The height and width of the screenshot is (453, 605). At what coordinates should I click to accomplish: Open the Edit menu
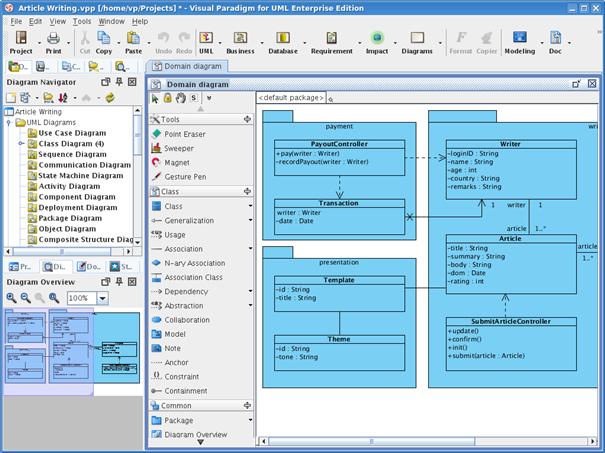click(x=35, y=21)
